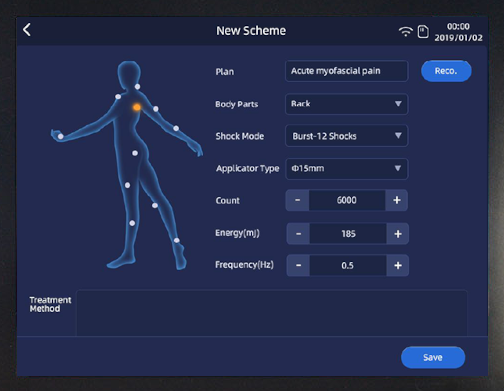
Task: Select the outstretched left hand point on figure
Action: coord(60,136)
